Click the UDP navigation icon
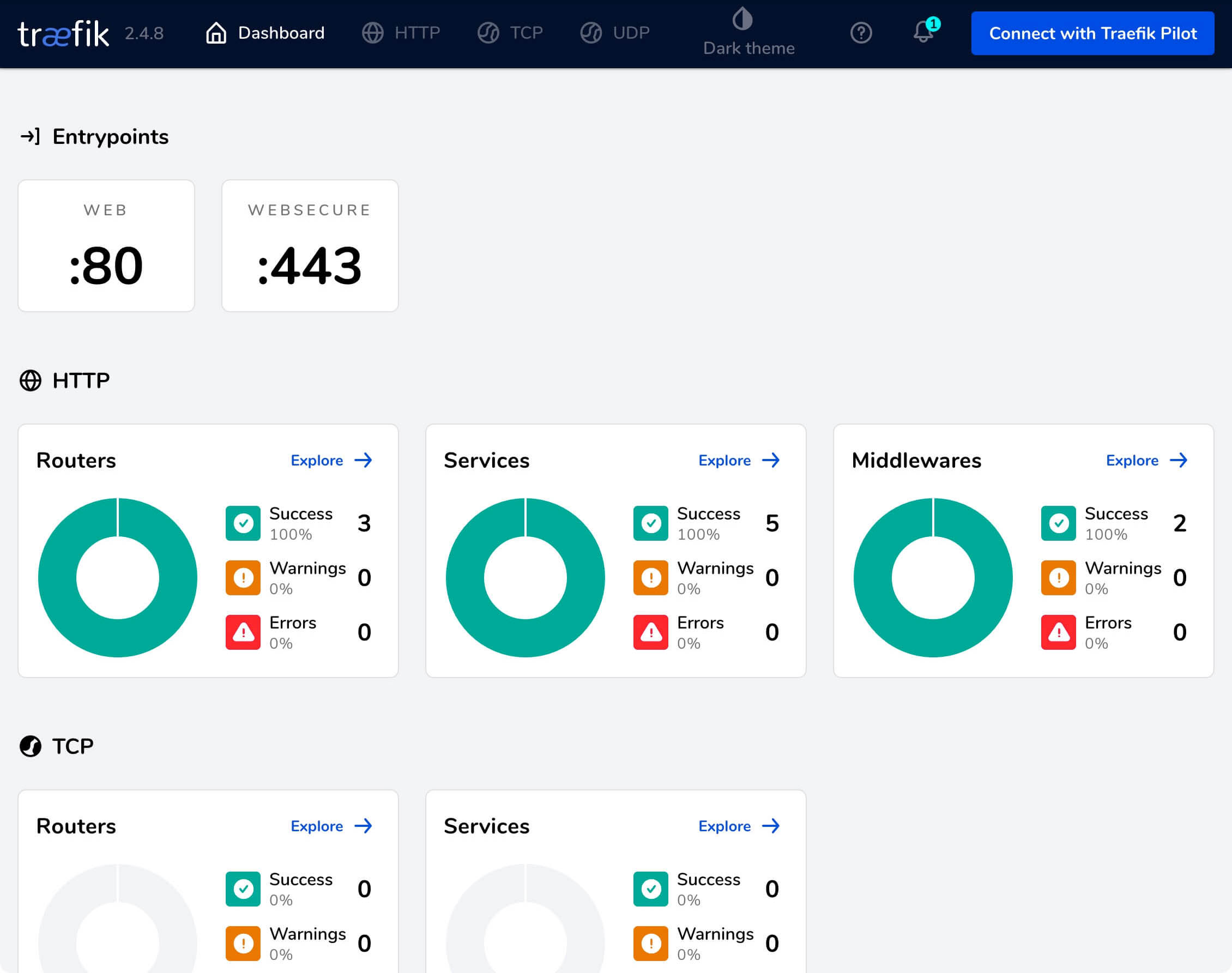1232x973 pixels. click(x=590, y=33)
